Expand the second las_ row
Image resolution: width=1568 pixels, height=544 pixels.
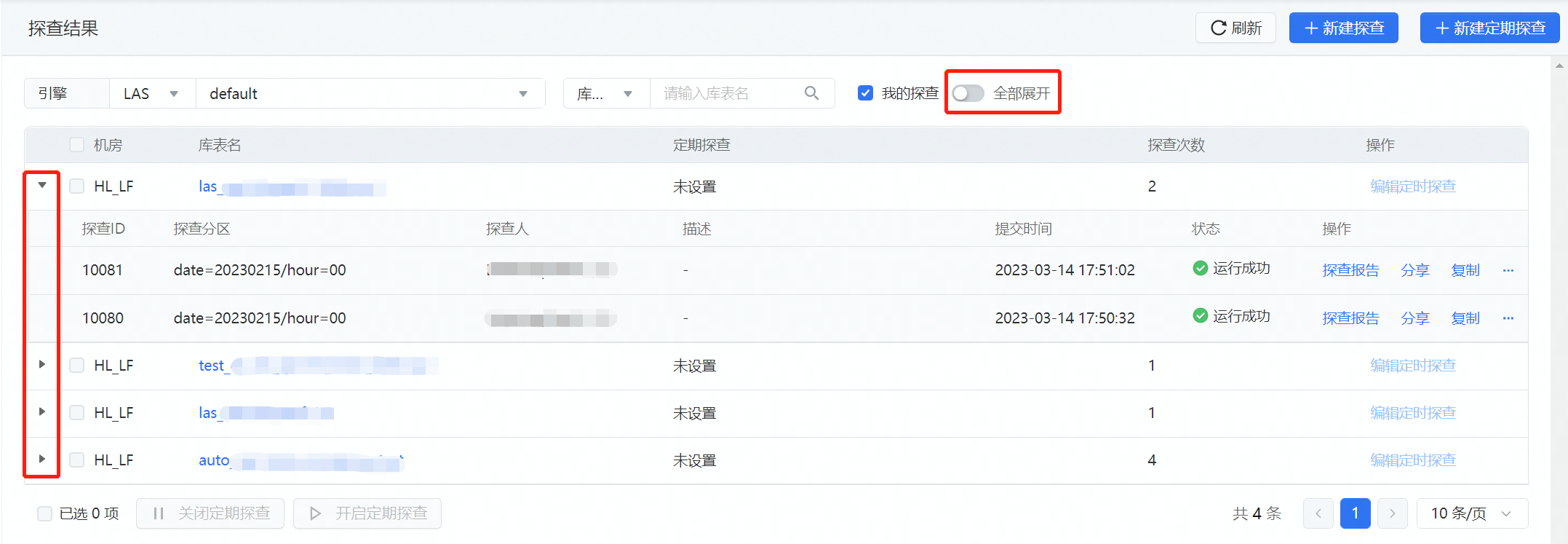(42, 411)
